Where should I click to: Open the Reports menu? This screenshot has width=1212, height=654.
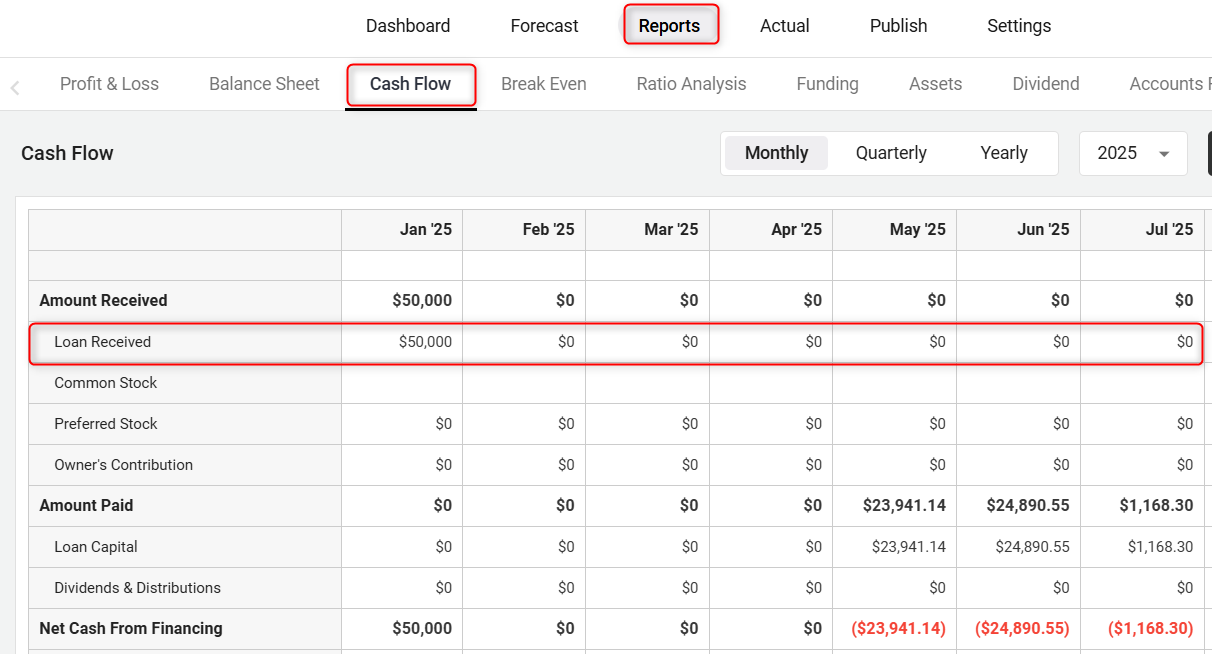tap(670, 26)
